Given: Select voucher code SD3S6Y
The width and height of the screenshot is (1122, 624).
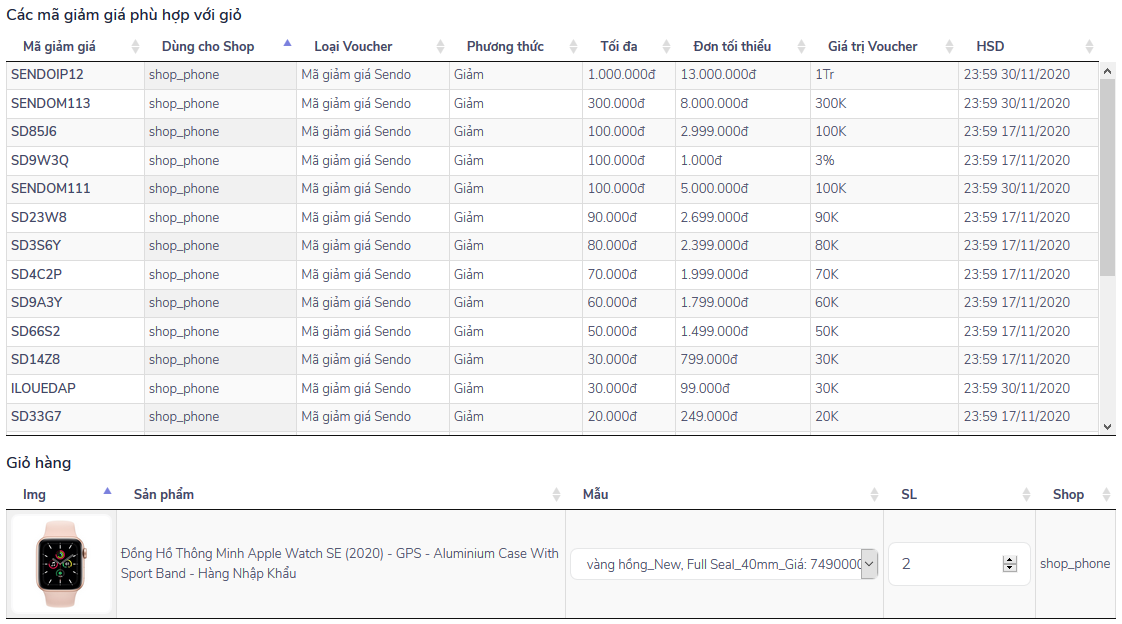Looking at the screenshot, I should (36, 245).
